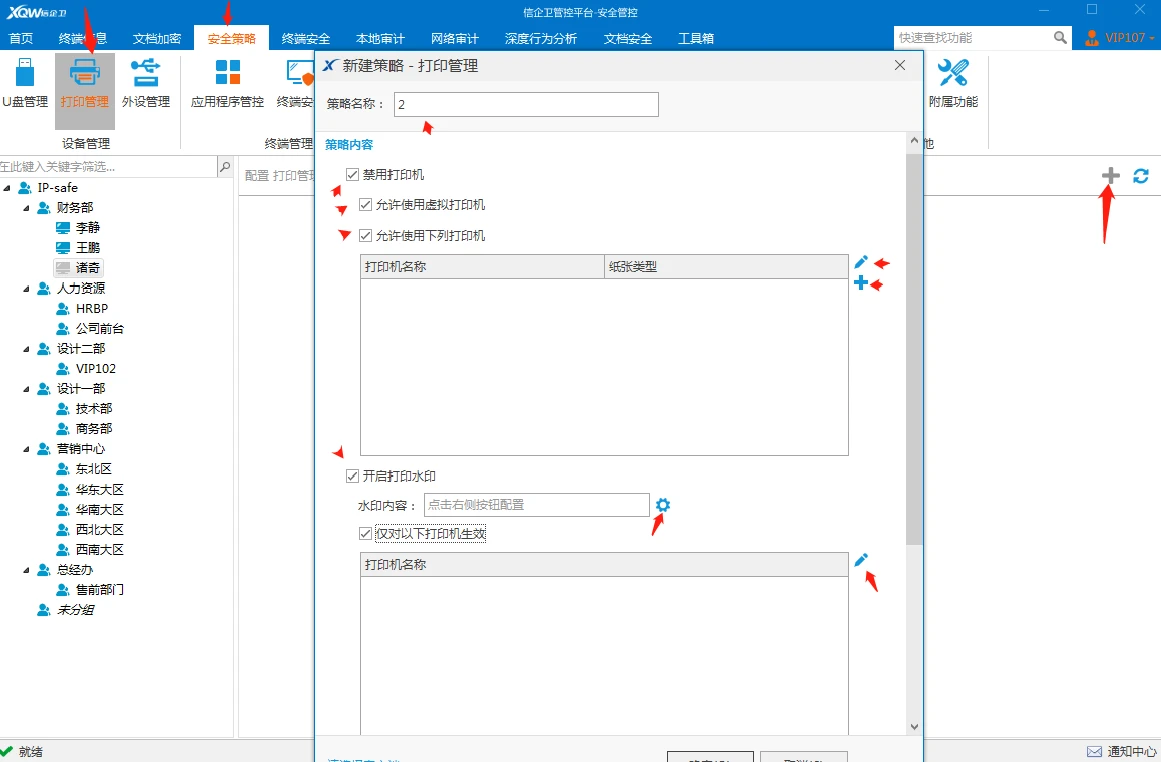Click 纸张类型 column header
The height and width of the screenshot is (762, 1161).
tap(726, 267)
